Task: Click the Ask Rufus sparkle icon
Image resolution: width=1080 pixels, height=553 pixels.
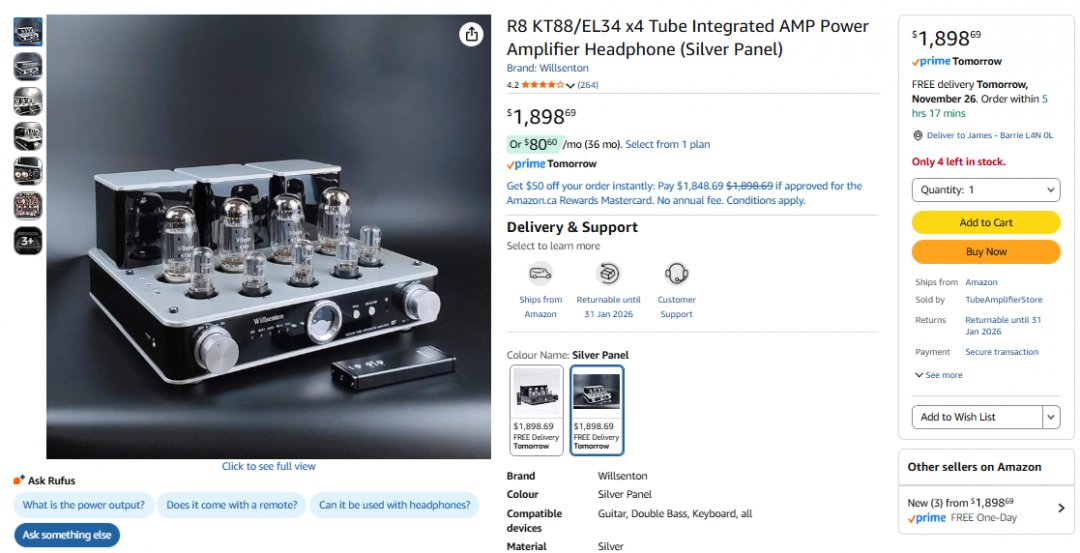Action: click(x=19, y=480)
